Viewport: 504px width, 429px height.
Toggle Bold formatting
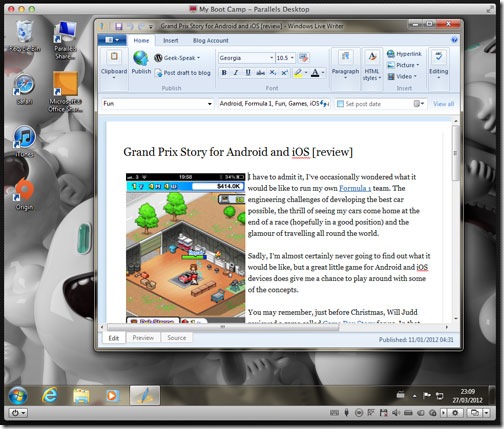point(224,73)
